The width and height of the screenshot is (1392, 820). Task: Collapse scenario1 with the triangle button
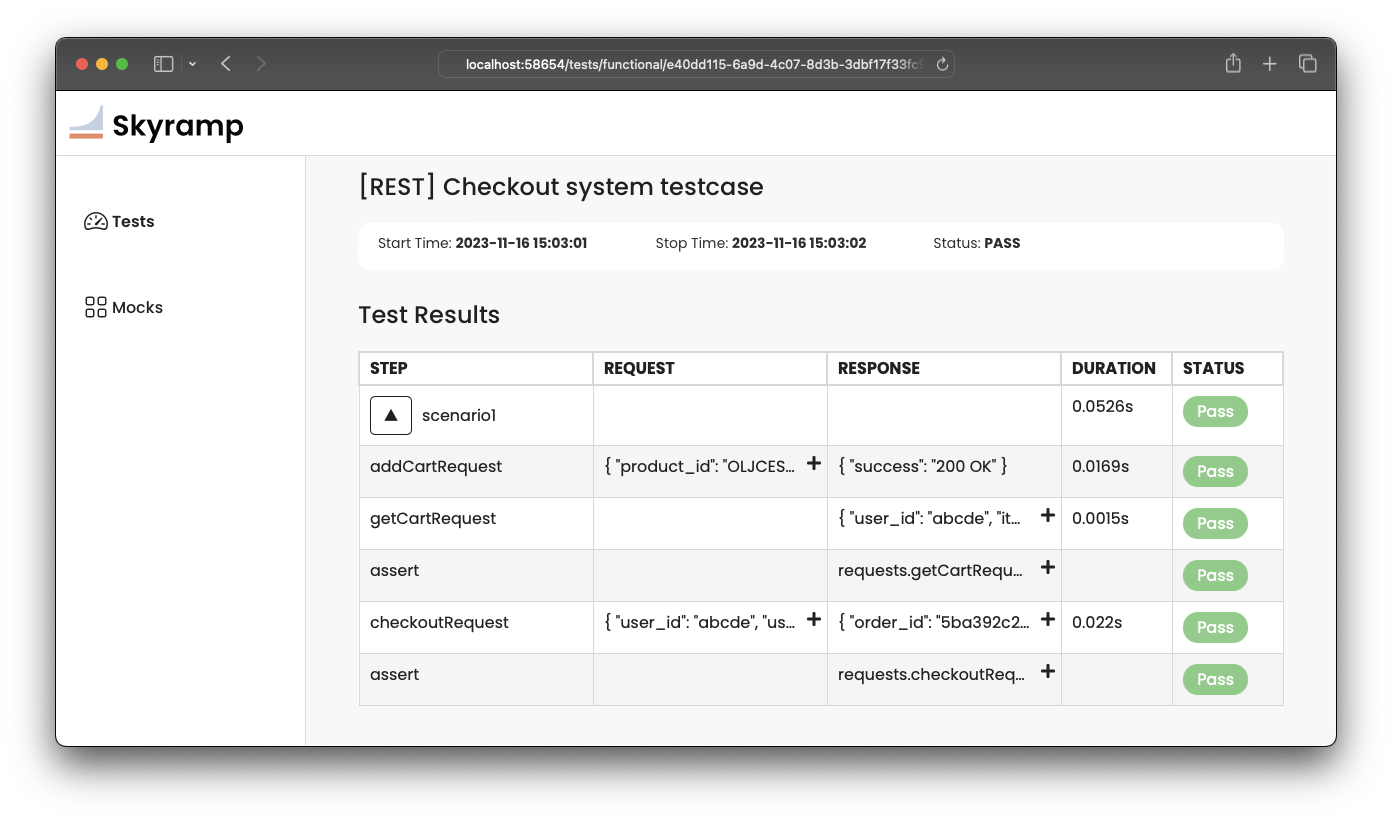pos(391,415)
